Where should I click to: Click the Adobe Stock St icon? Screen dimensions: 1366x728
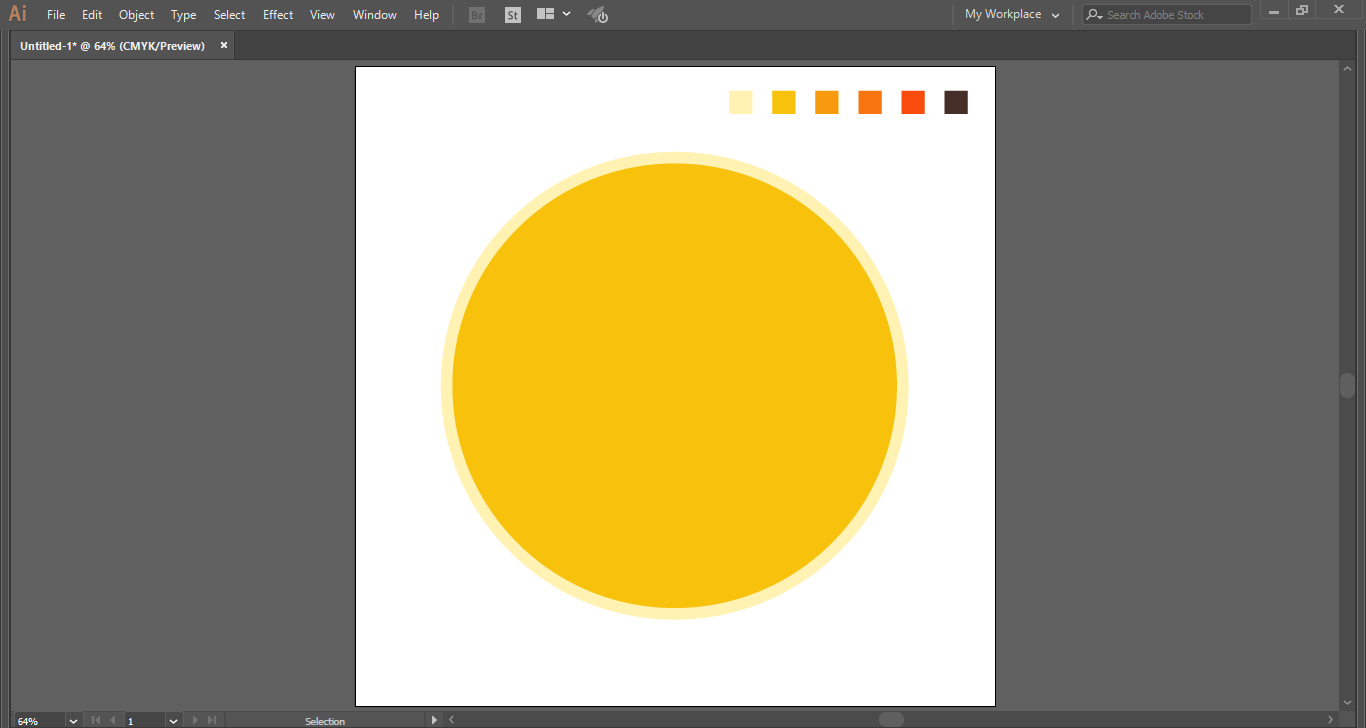[x=512, y=15]
